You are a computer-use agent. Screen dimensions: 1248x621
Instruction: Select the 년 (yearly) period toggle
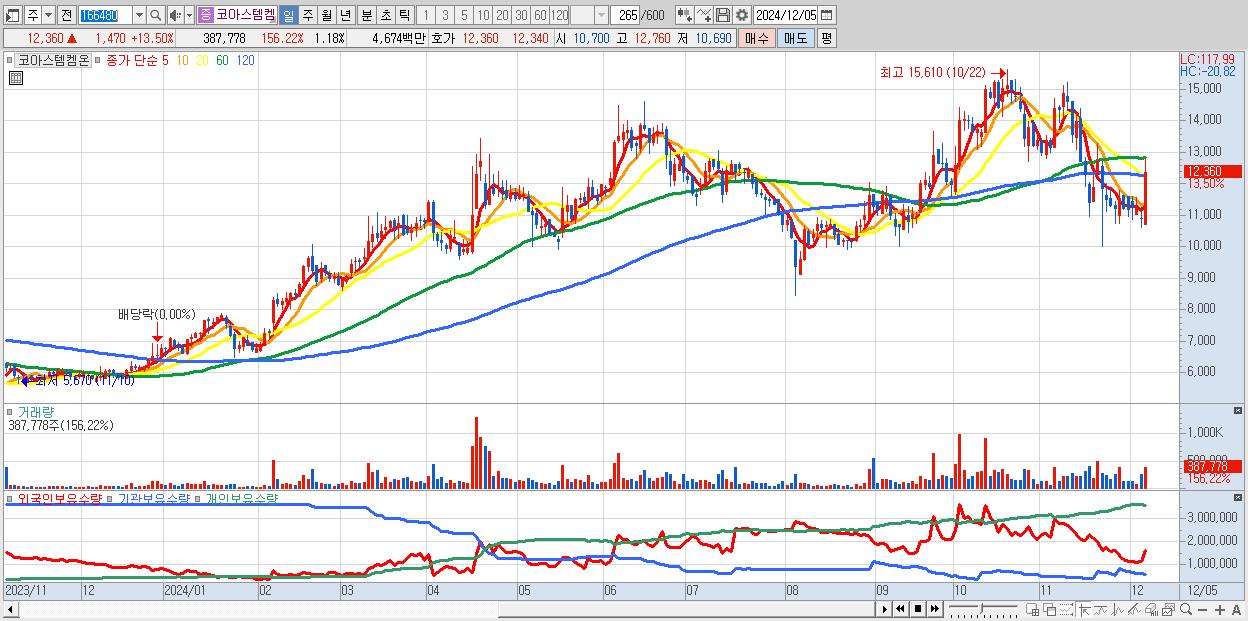tap(345, 16)
